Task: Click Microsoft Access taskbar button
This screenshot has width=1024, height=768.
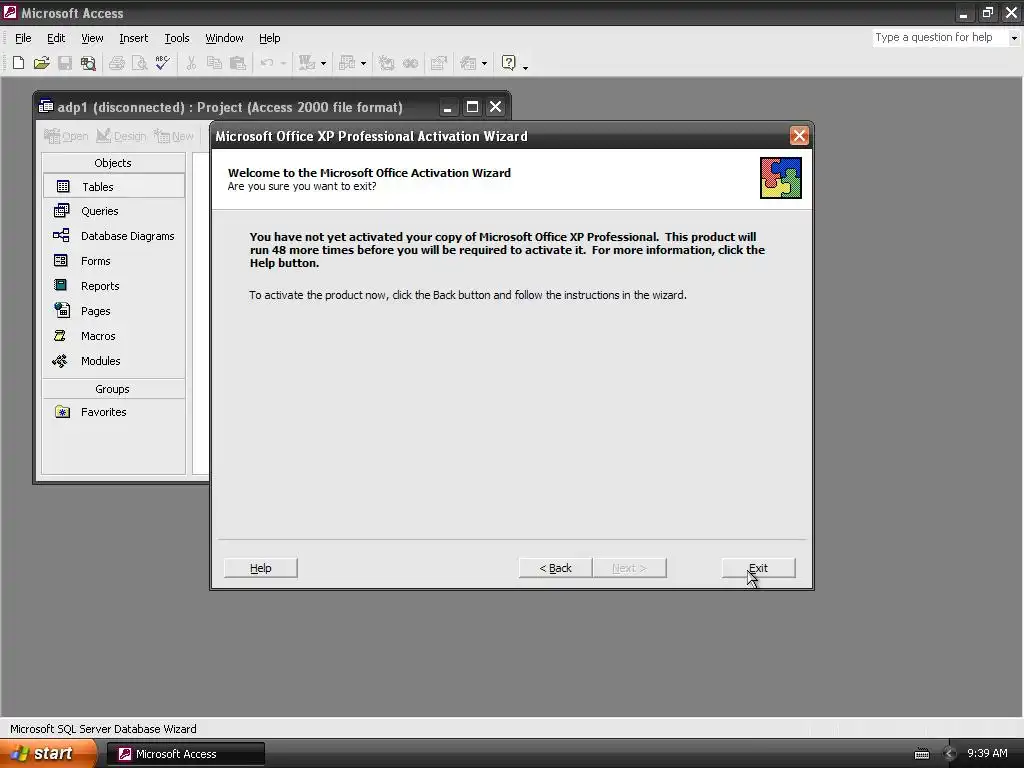Action: pyautogui.click(x=186, y=754)
